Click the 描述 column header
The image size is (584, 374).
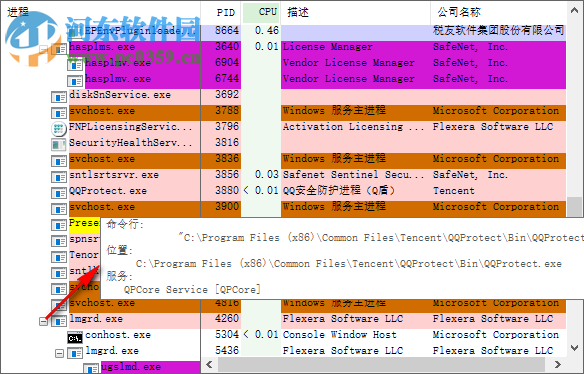(355, 12)
